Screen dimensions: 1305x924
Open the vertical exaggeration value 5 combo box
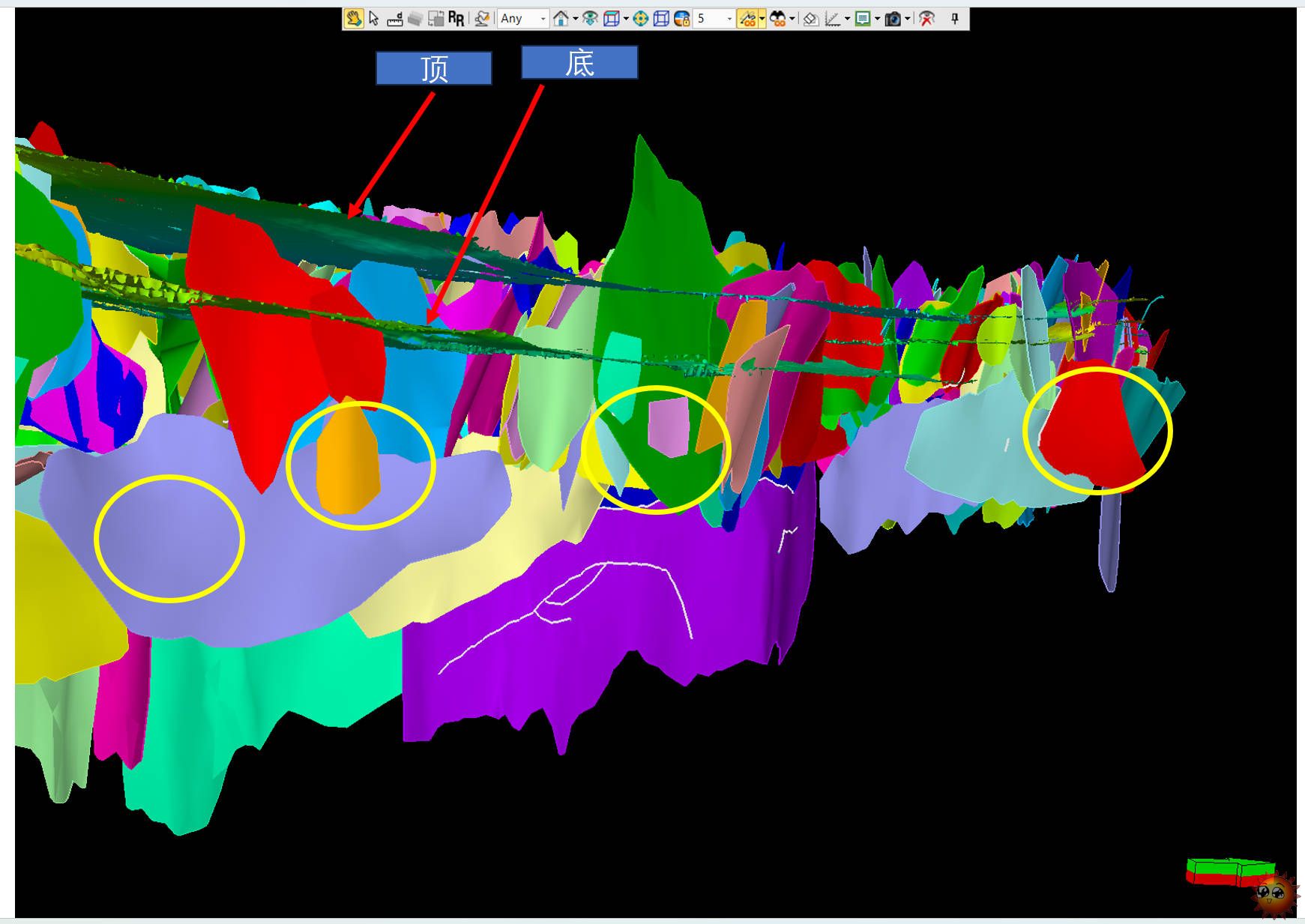[714, 19]
